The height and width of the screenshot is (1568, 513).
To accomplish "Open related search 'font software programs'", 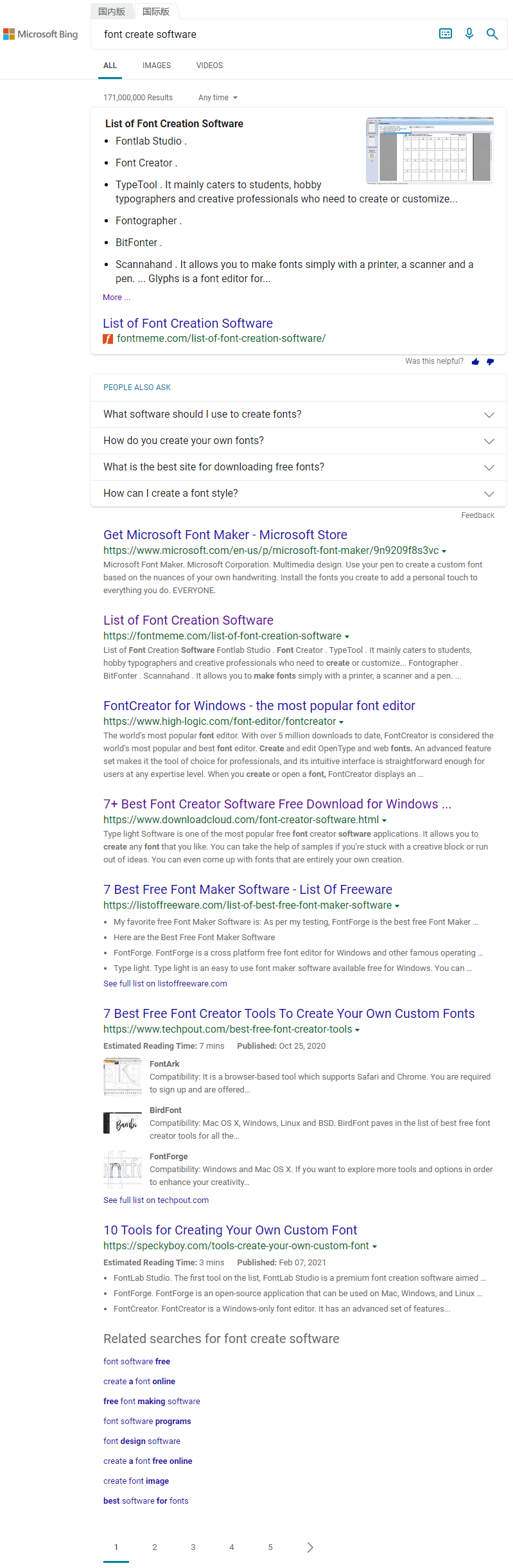I will point(147,1421).
